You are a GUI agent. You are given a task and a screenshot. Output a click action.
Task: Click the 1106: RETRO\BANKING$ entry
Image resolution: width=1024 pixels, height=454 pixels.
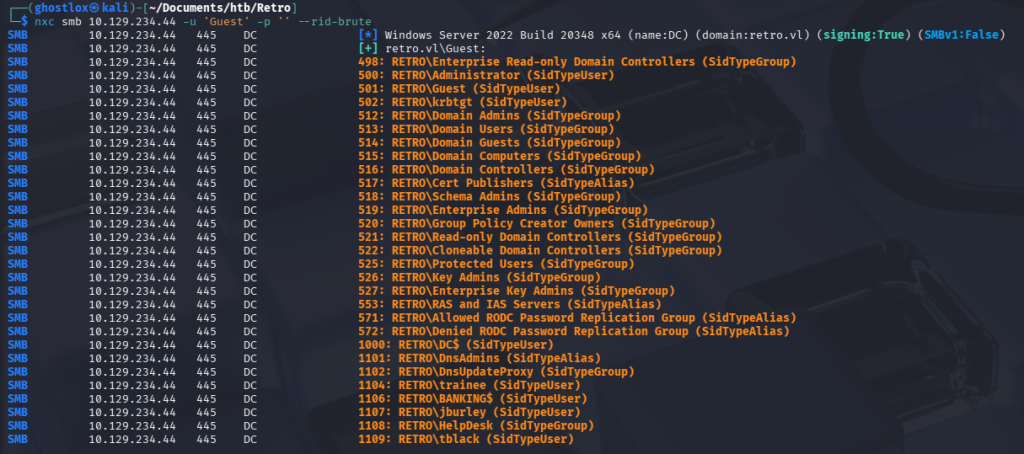click(x=479, y=398)
